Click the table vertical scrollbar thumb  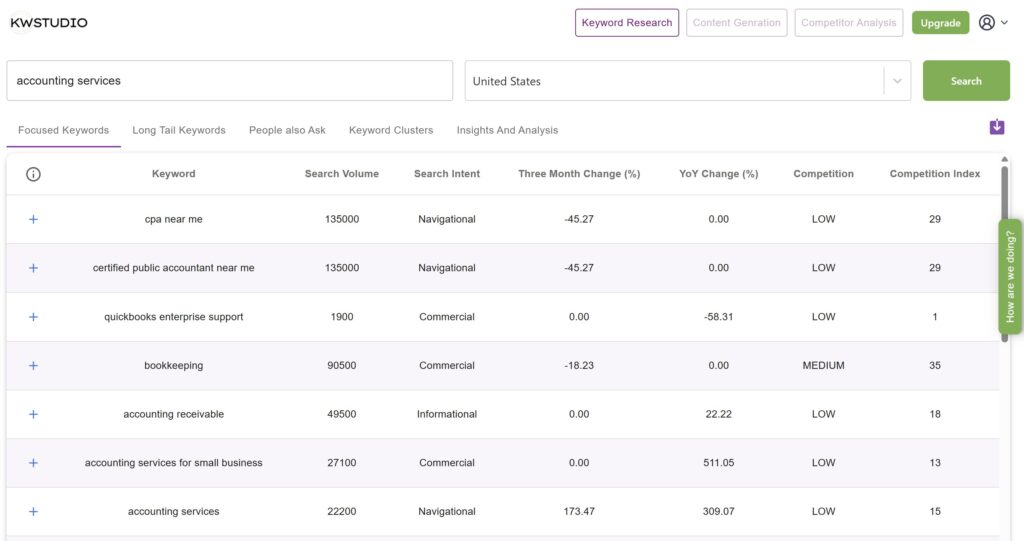click(1004, 252)
